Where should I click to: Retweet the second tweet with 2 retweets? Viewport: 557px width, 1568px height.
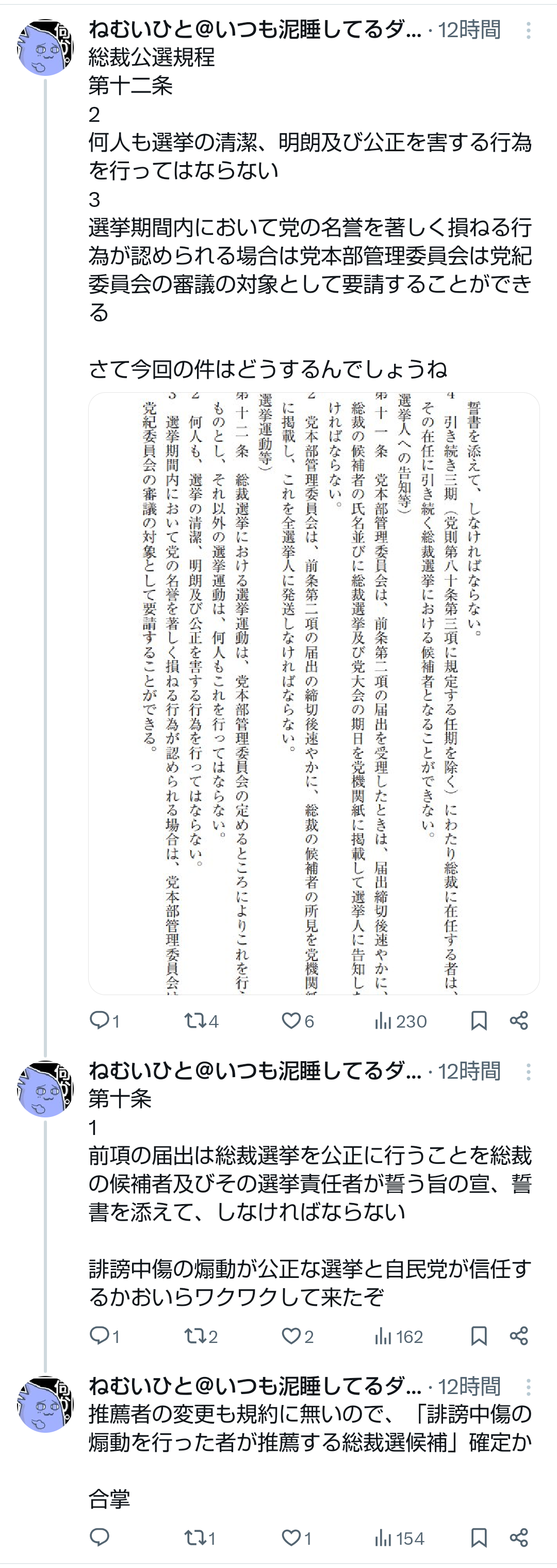[196, 1336]
